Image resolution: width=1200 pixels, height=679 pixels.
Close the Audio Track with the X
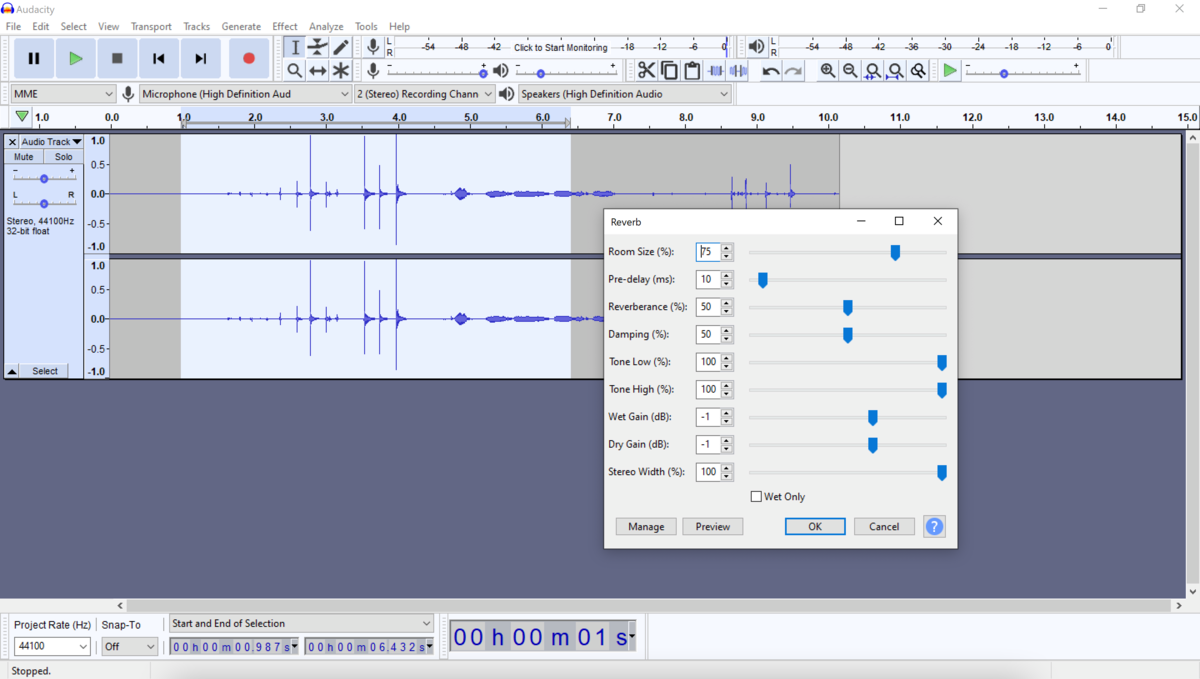[x=13, y=142]
